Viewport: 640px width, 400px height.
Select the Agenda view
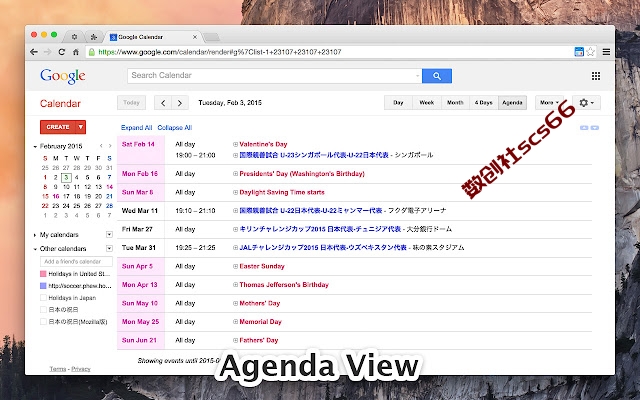click(x=512, y=103)
